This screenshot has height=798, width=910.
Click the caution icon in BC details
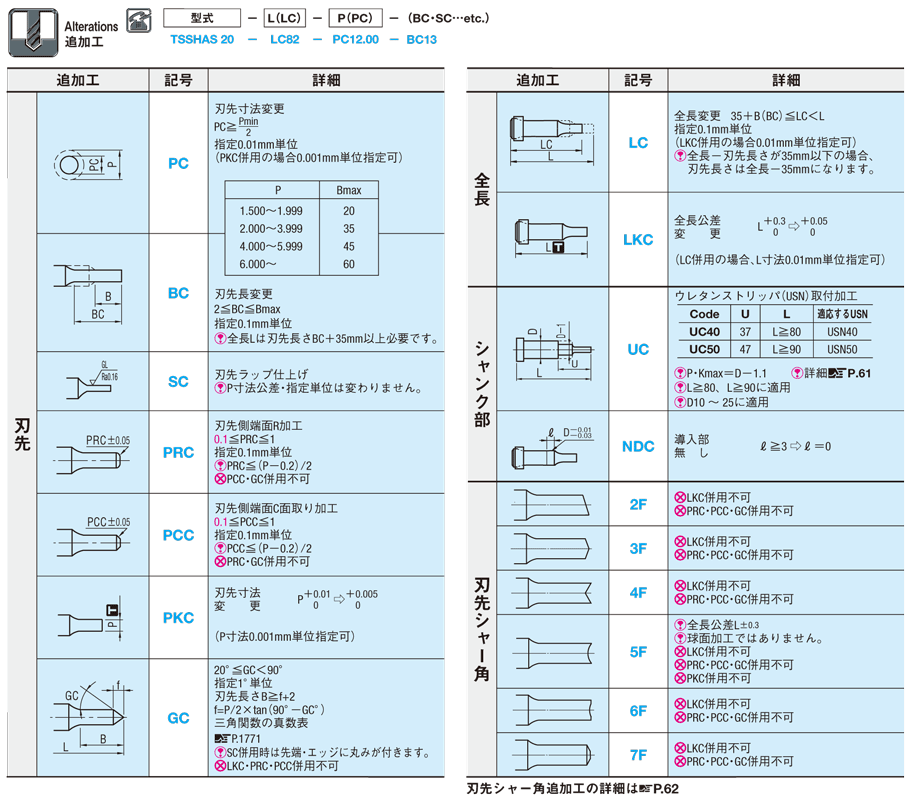(x=221, y=339)
